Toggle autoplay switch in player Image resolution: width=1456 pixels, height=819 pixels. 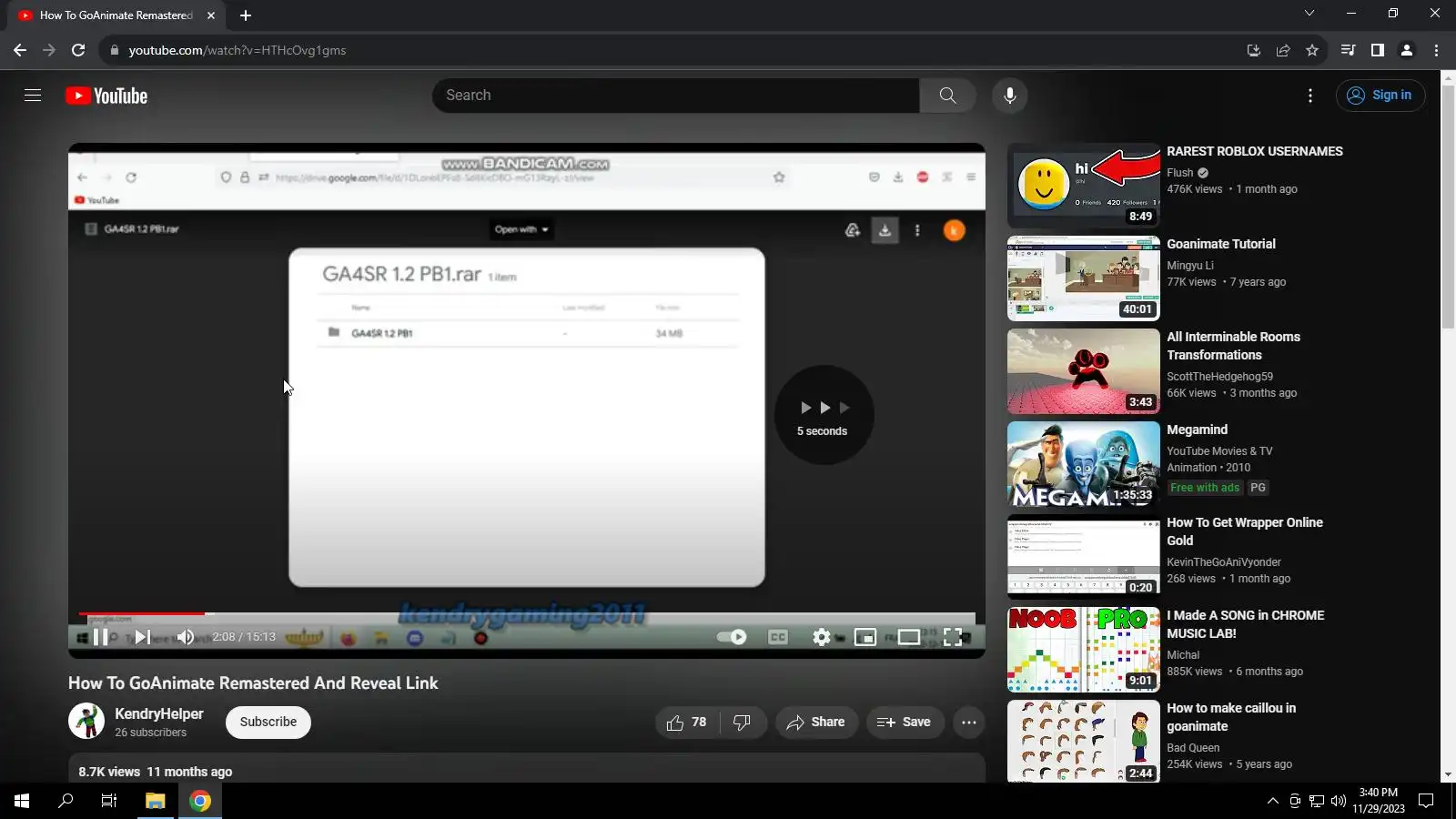click(732, 637)
